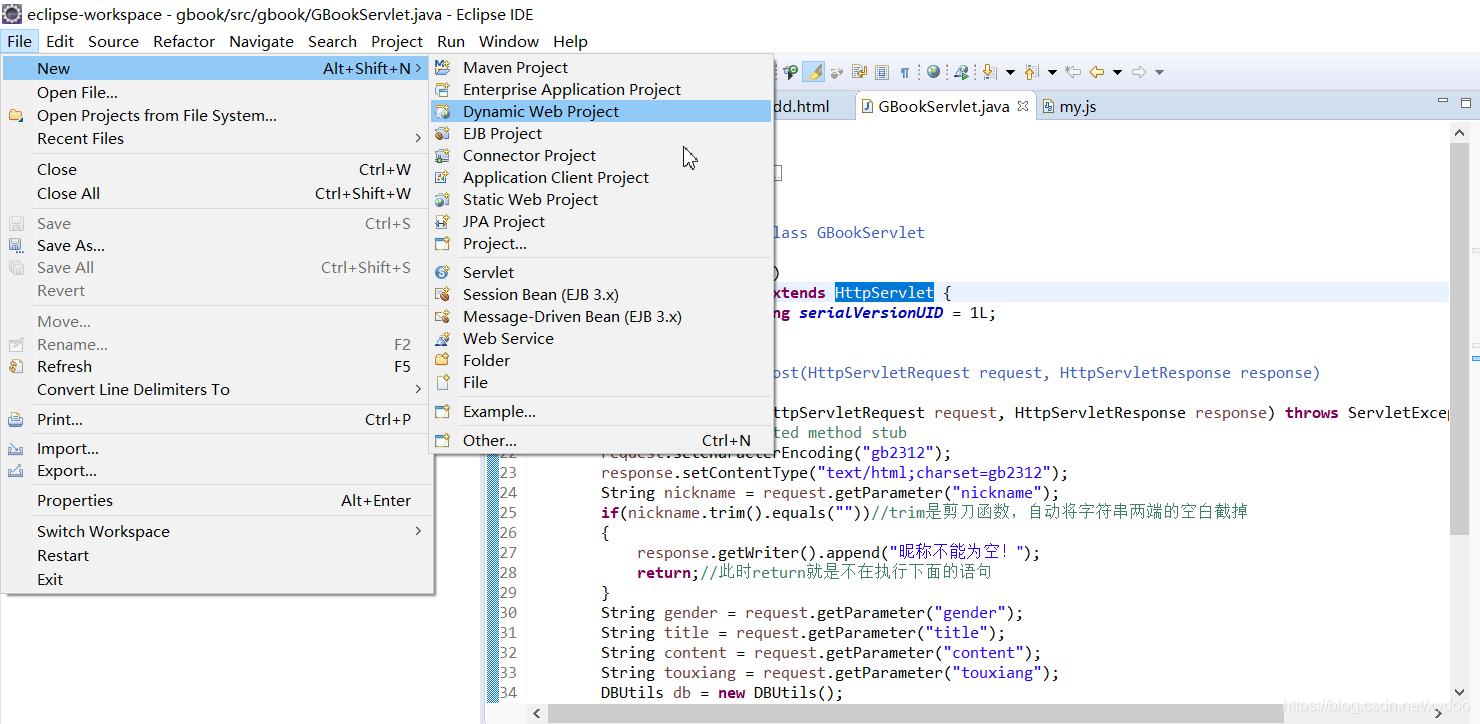Toggle Mark Occurrences highlighter icon
The image size is (1480, 724).
tap(814, 72)
